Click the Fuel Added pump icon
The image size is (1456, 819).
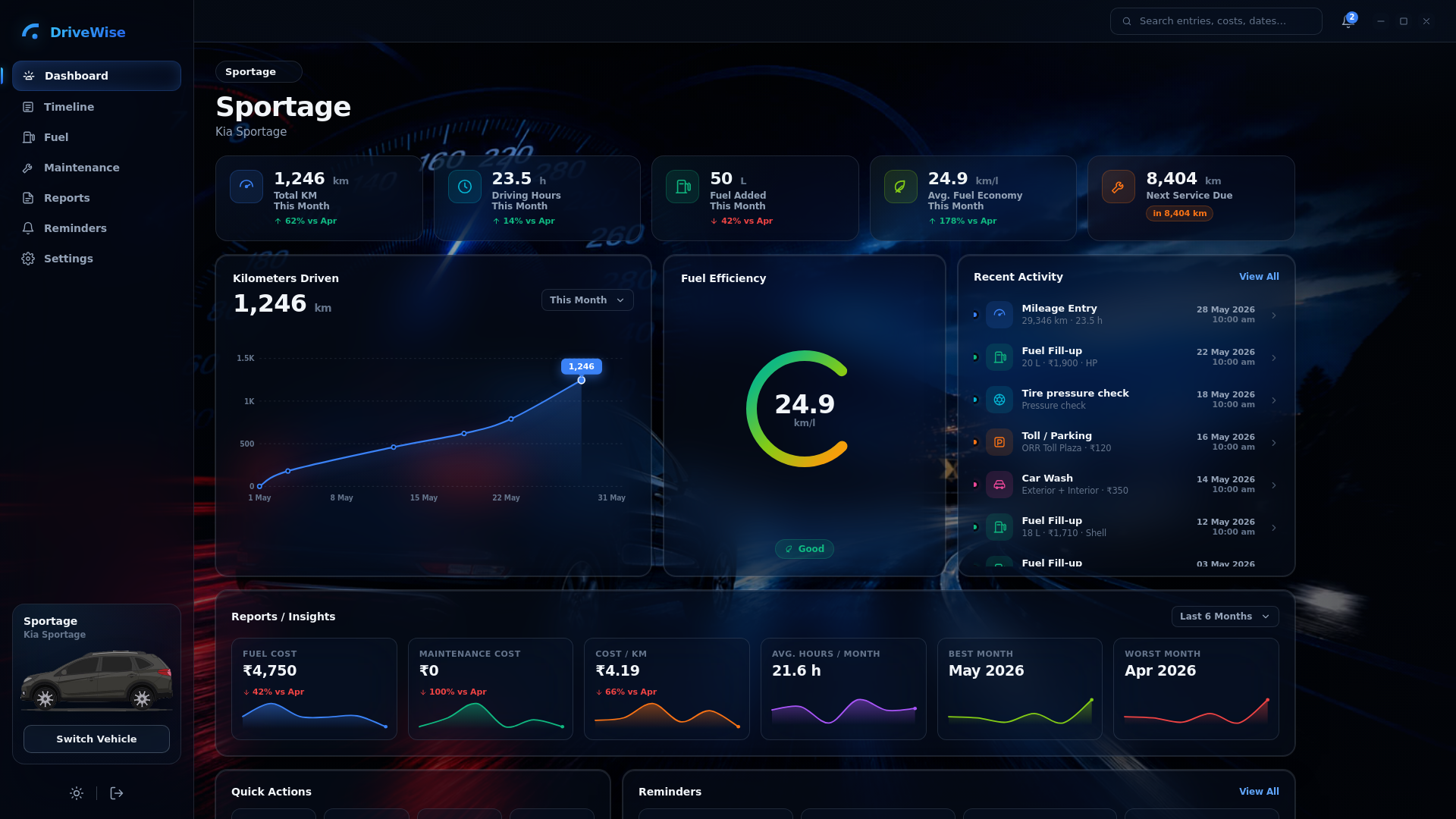682,187
